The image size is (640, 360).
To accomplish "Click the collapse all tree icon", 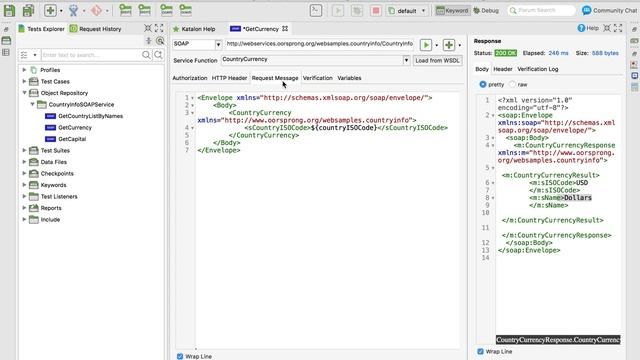I will pos(149,40).
